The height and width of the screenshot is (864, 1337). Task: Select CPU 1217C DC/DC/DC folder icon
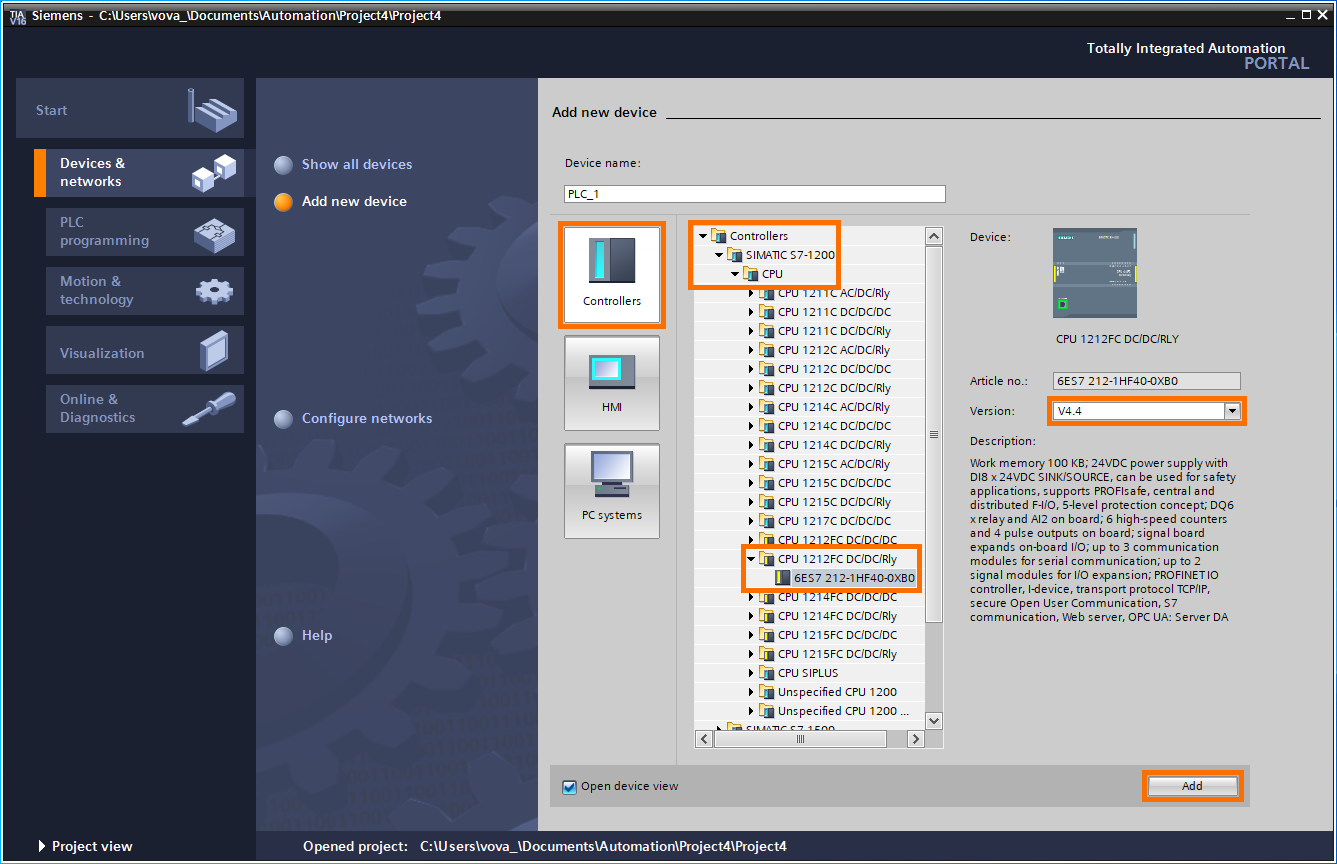click(766, 521)
